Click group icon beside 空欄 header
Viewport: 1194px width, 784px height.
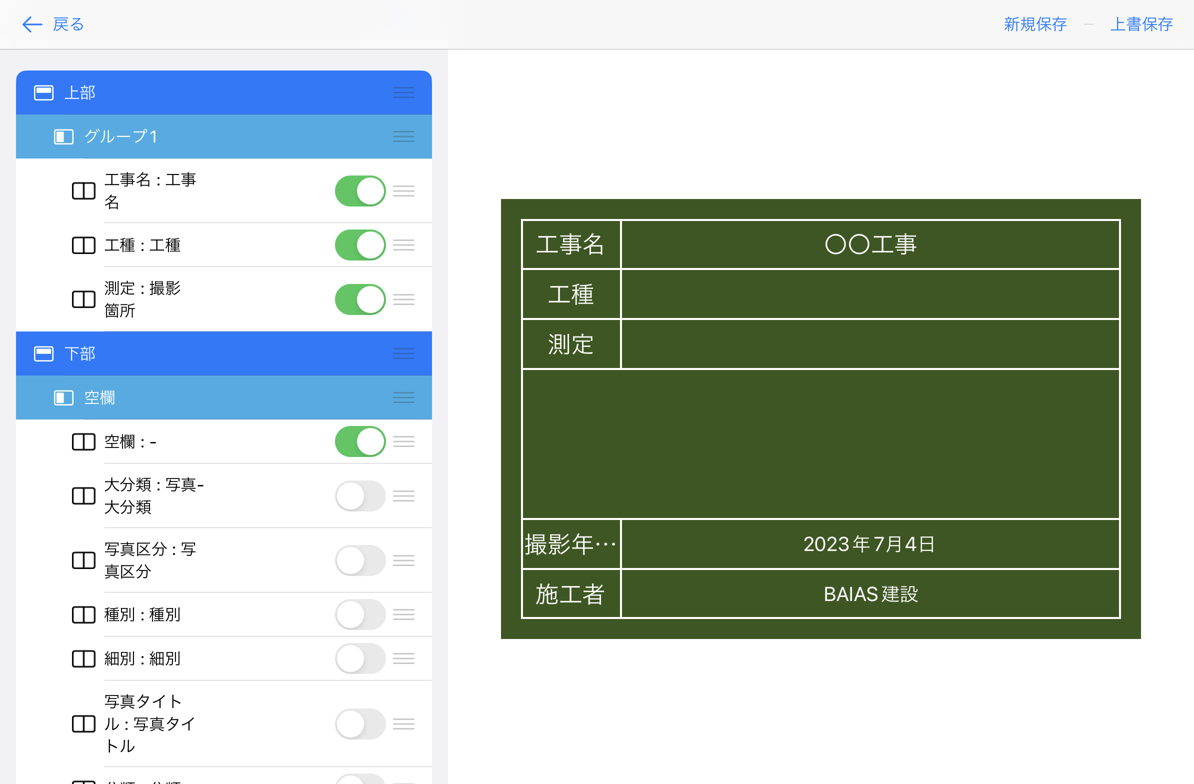[x=64, y=398]
